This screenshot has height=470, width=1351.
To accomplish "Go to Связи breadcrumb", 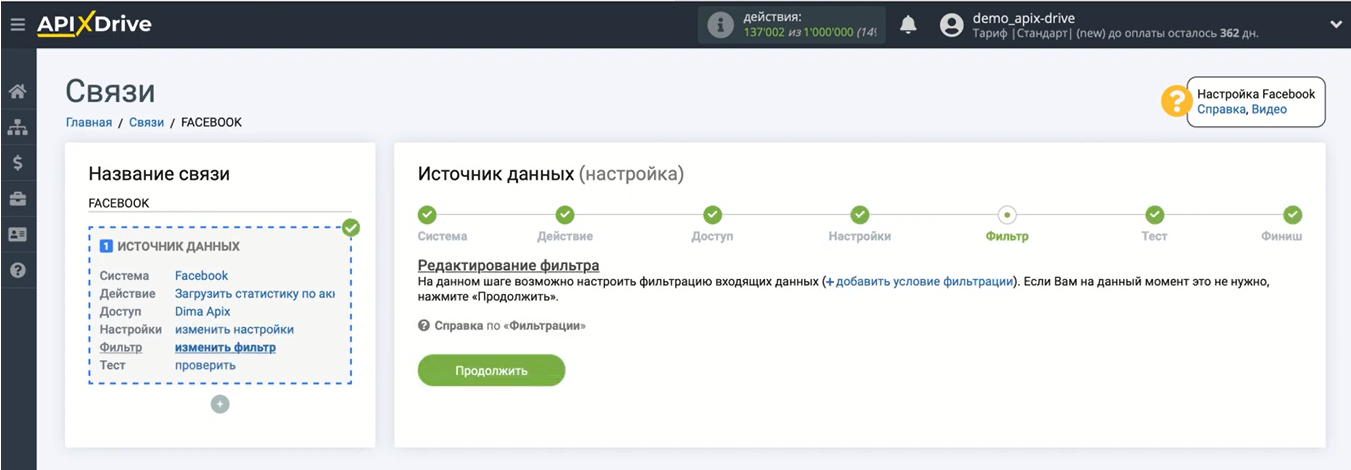I will click(x=146, y=122).
